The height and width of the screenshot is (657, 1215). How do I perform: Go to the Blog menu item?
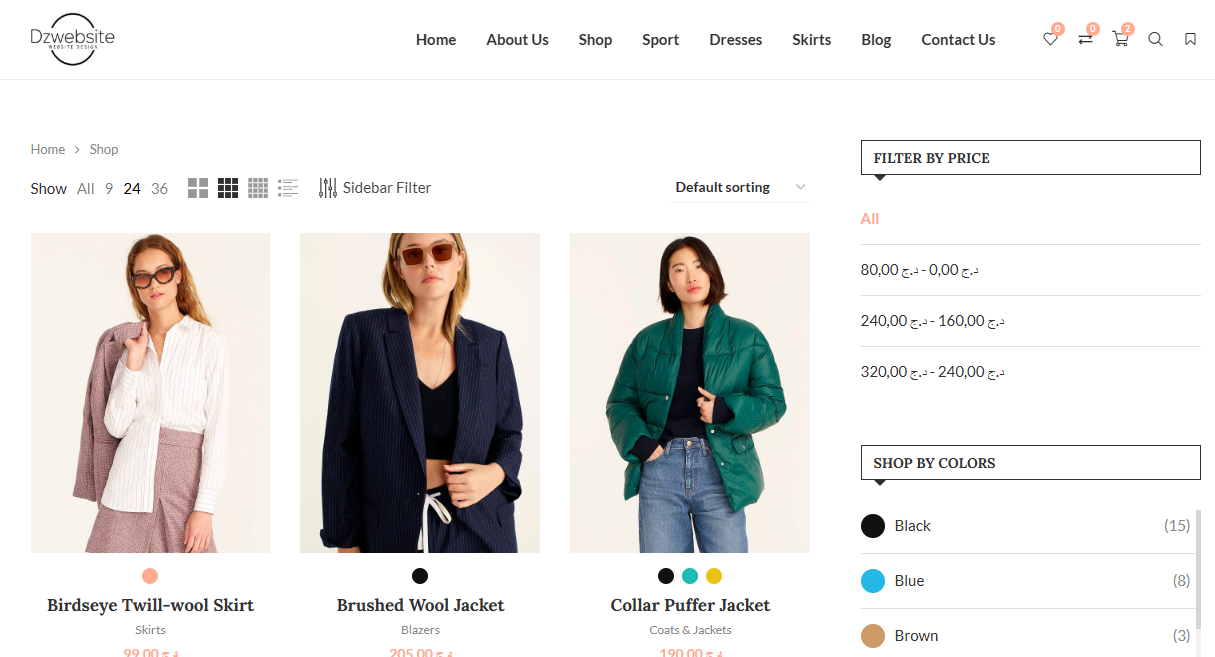[876, 40]
